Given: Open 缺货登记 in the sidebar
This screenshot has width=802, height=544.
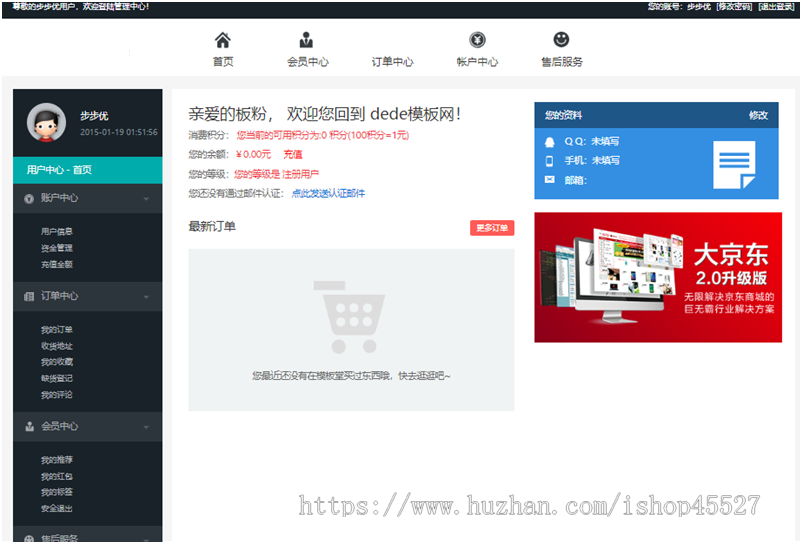Looking at the screenshot, I should [57, 378].
